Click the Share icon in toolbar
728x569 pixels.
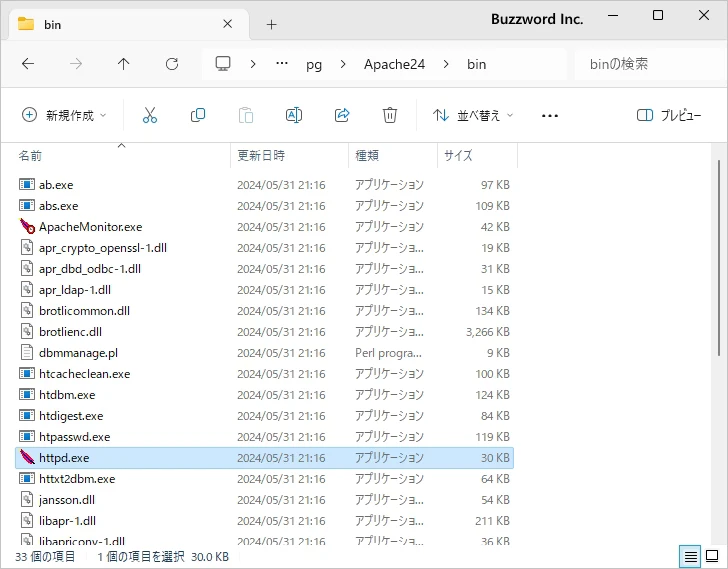coord(342,115)
